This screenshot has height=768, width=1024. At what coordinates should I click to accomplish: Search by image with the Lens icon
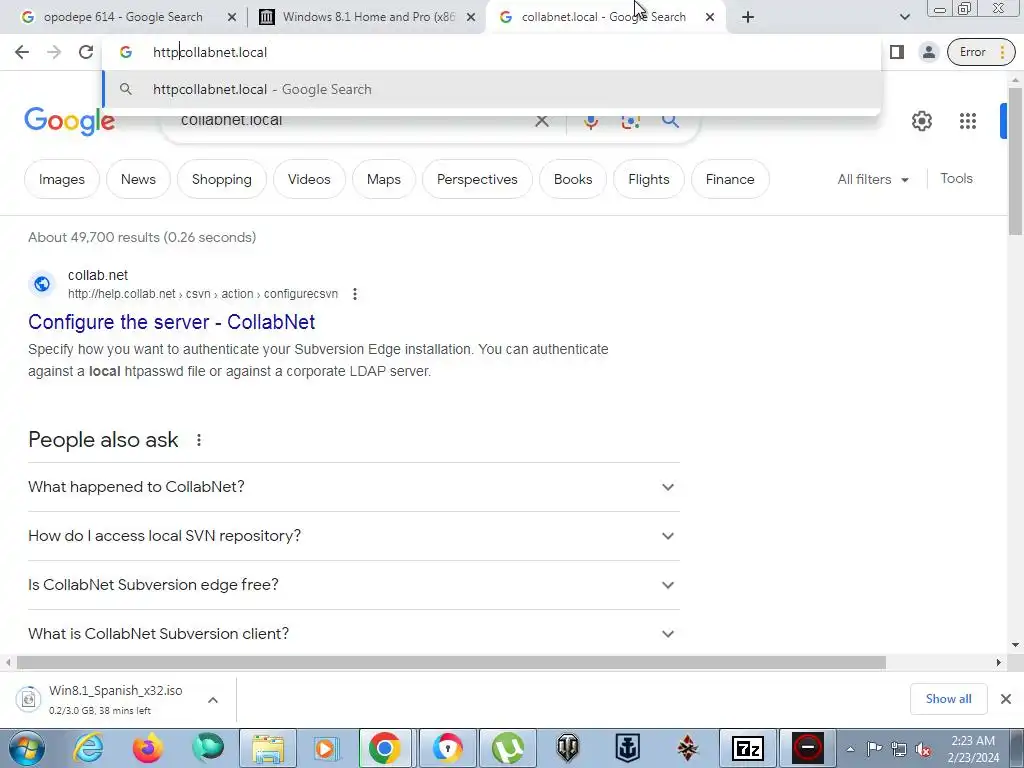(630, 121)
